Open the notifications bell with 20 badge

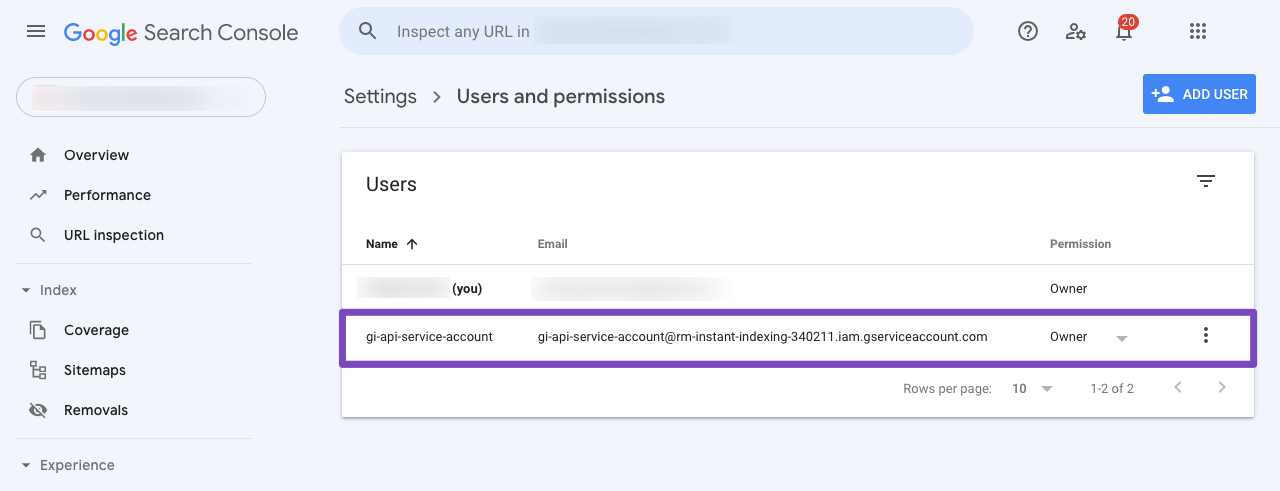click(1125, 30)
